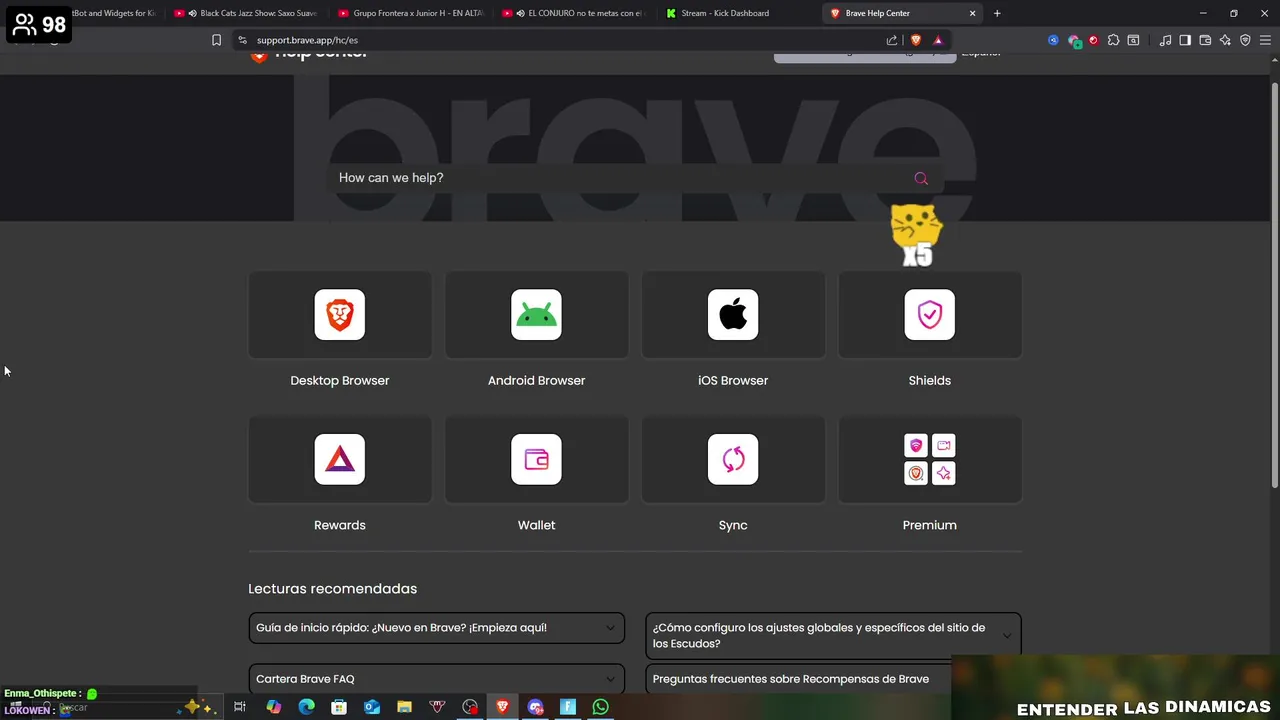This screenshot has width=1280, height=720.
Task: Click the Rewards label
Action: pos(340,525)
